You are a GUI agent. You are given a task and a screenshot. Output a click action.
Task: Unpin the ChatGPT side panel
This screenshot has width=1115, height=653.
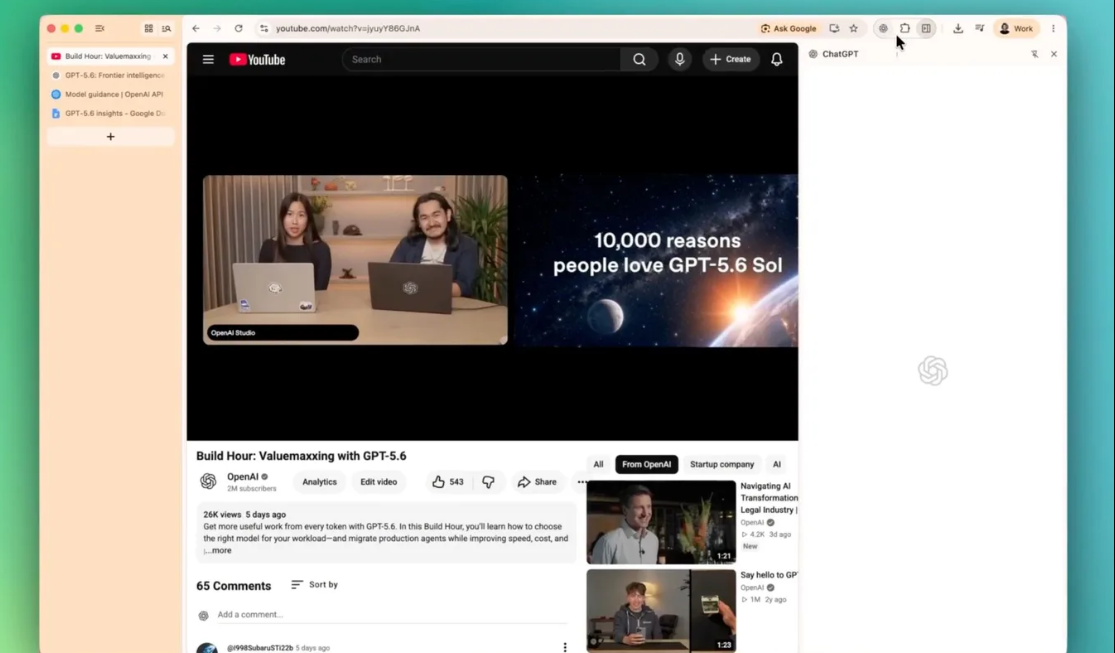point(1034,54)
